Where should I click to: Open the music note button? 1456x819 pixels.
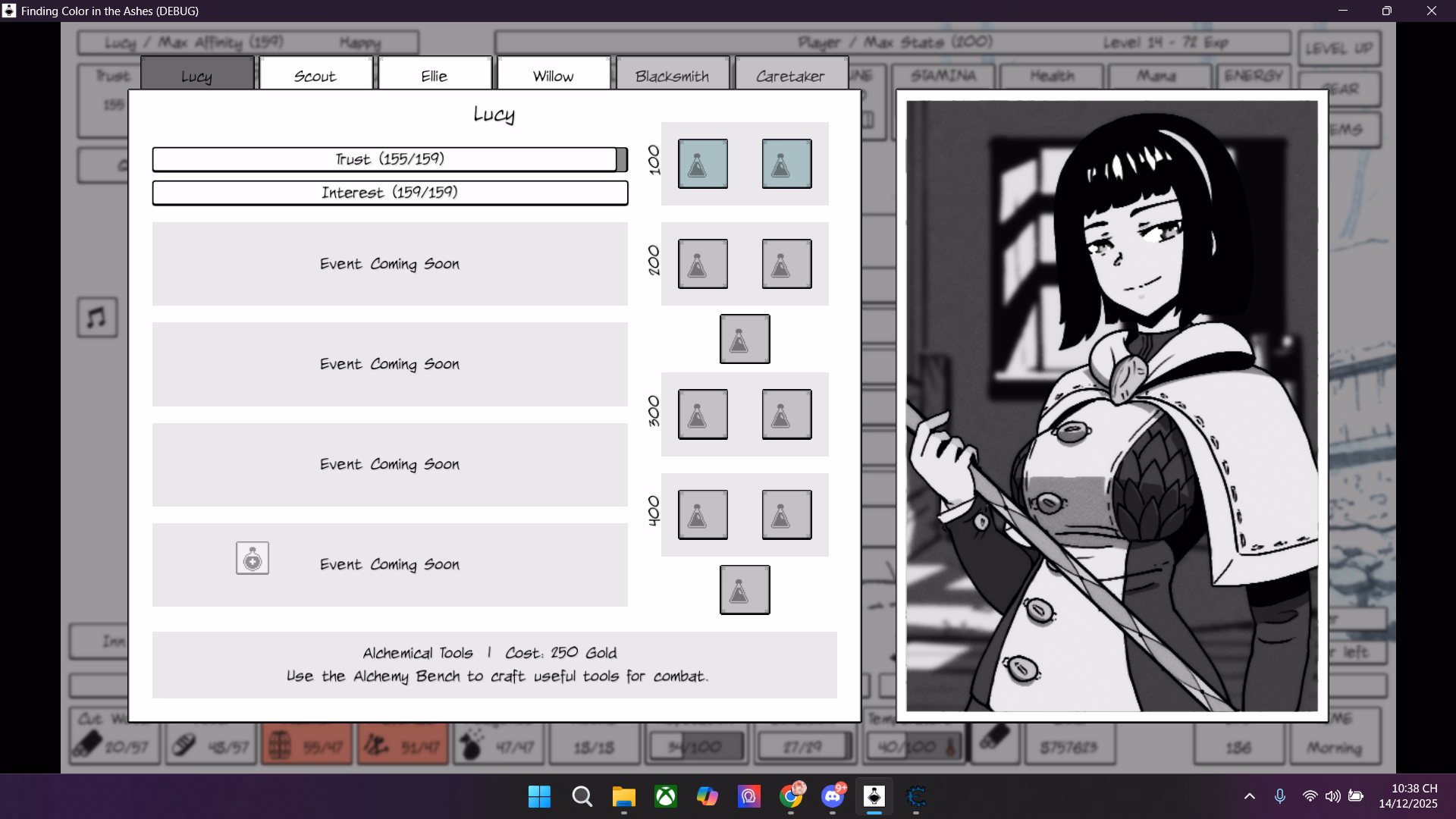[x=97, y=317]
